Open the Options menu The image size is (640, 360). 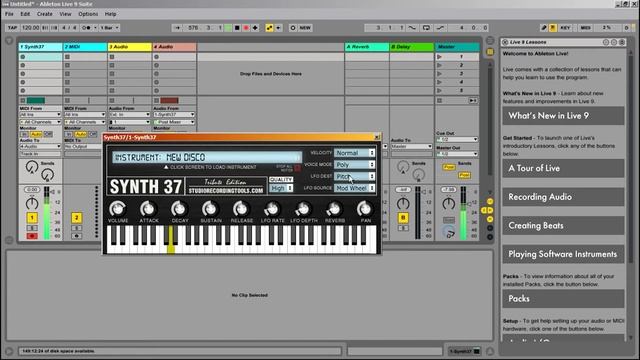(x=88, y=14)
